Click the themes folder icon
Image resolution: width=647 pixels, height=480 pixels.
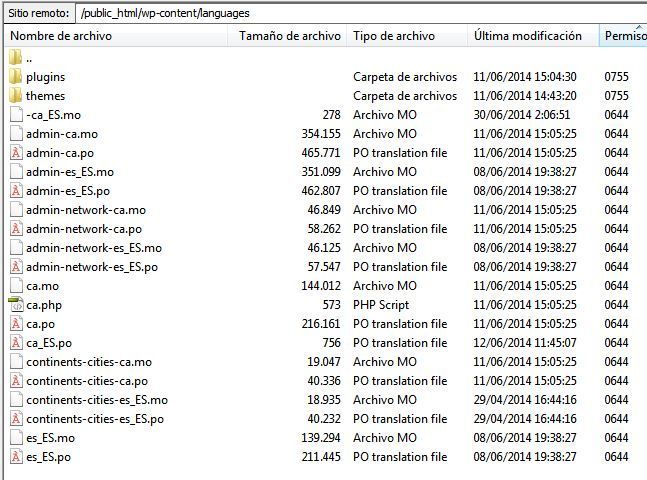[15, 96]
